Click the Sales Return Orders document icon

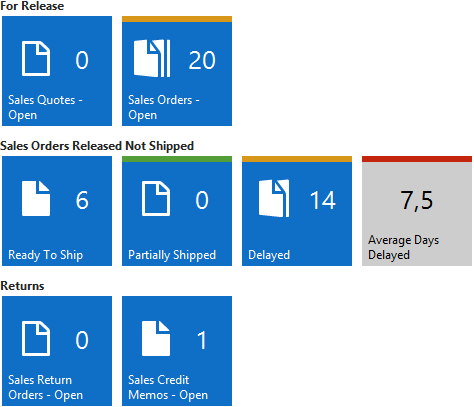(x=36, y=339)
